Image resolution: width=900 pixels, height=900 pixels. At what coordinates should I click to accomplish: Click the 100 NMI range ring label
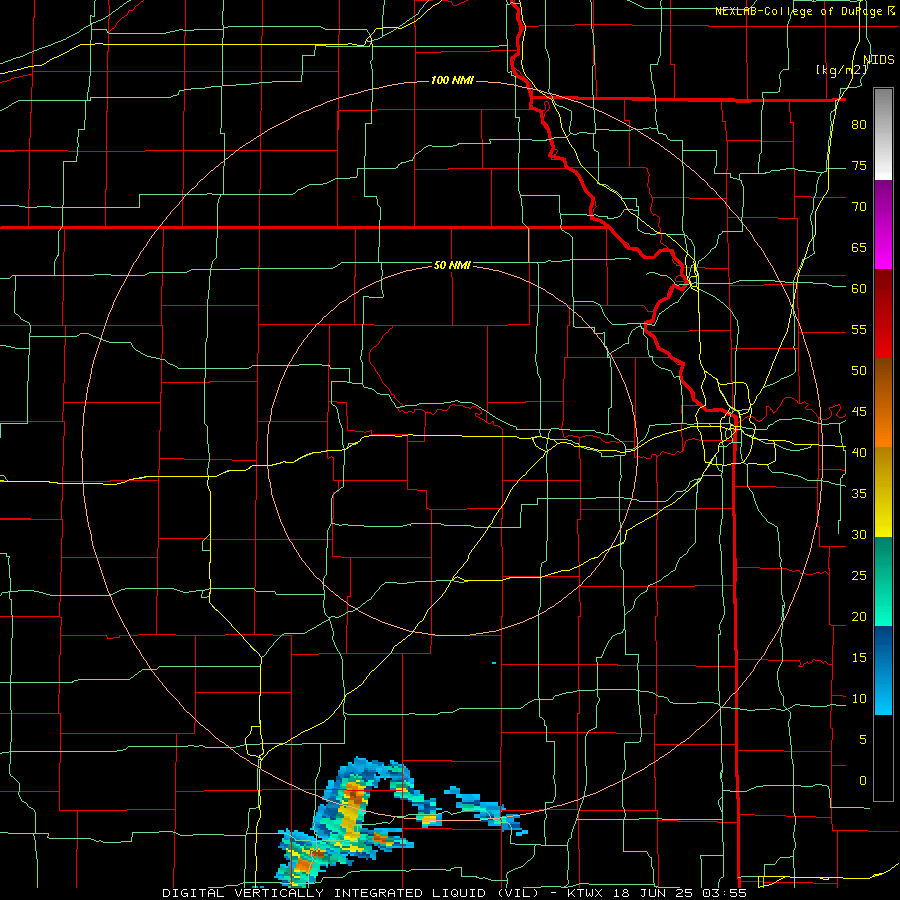click(452, 80)
